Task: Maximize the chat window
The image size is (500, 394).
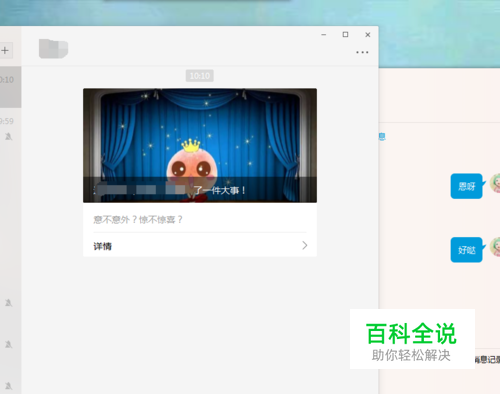Action: pos(345,34)
